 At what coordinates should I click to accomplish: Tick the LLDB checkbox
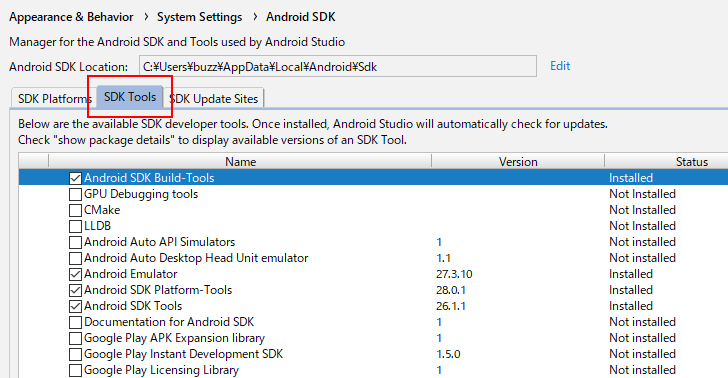tap(75, 226)
